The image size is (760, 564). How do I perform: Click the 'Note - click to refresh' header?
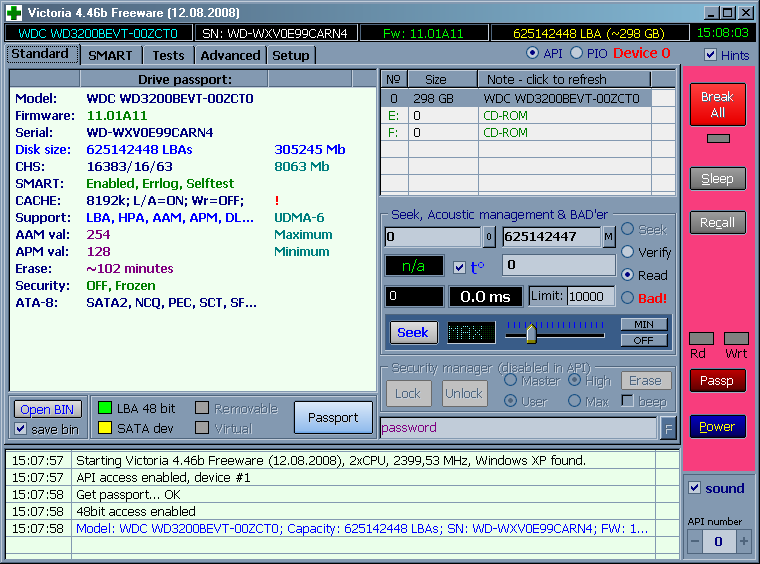point(564,79)
